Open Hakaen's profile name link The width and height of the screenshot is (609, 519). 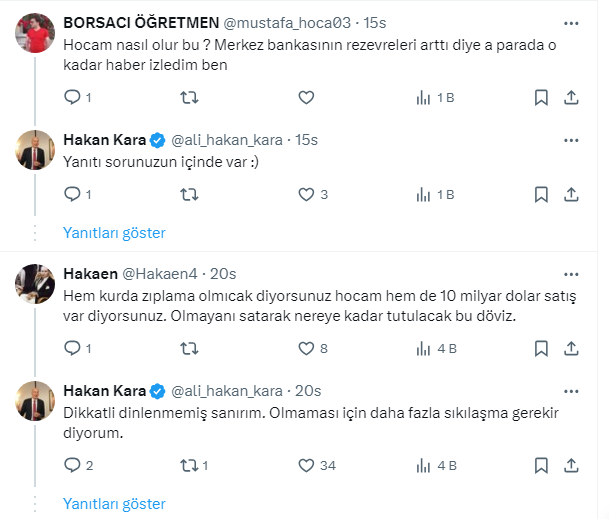coord(89,272)
